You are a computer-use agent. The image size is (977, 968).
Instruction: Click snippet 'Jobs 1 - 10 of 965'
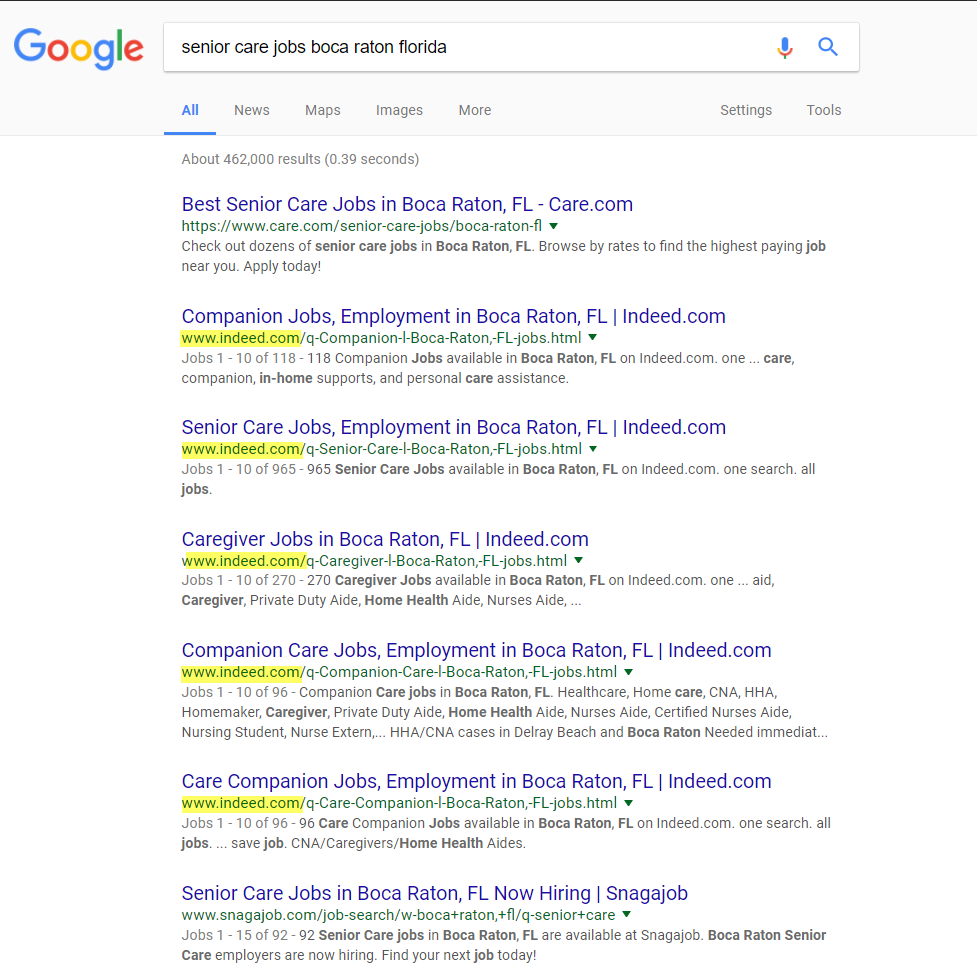498,479
